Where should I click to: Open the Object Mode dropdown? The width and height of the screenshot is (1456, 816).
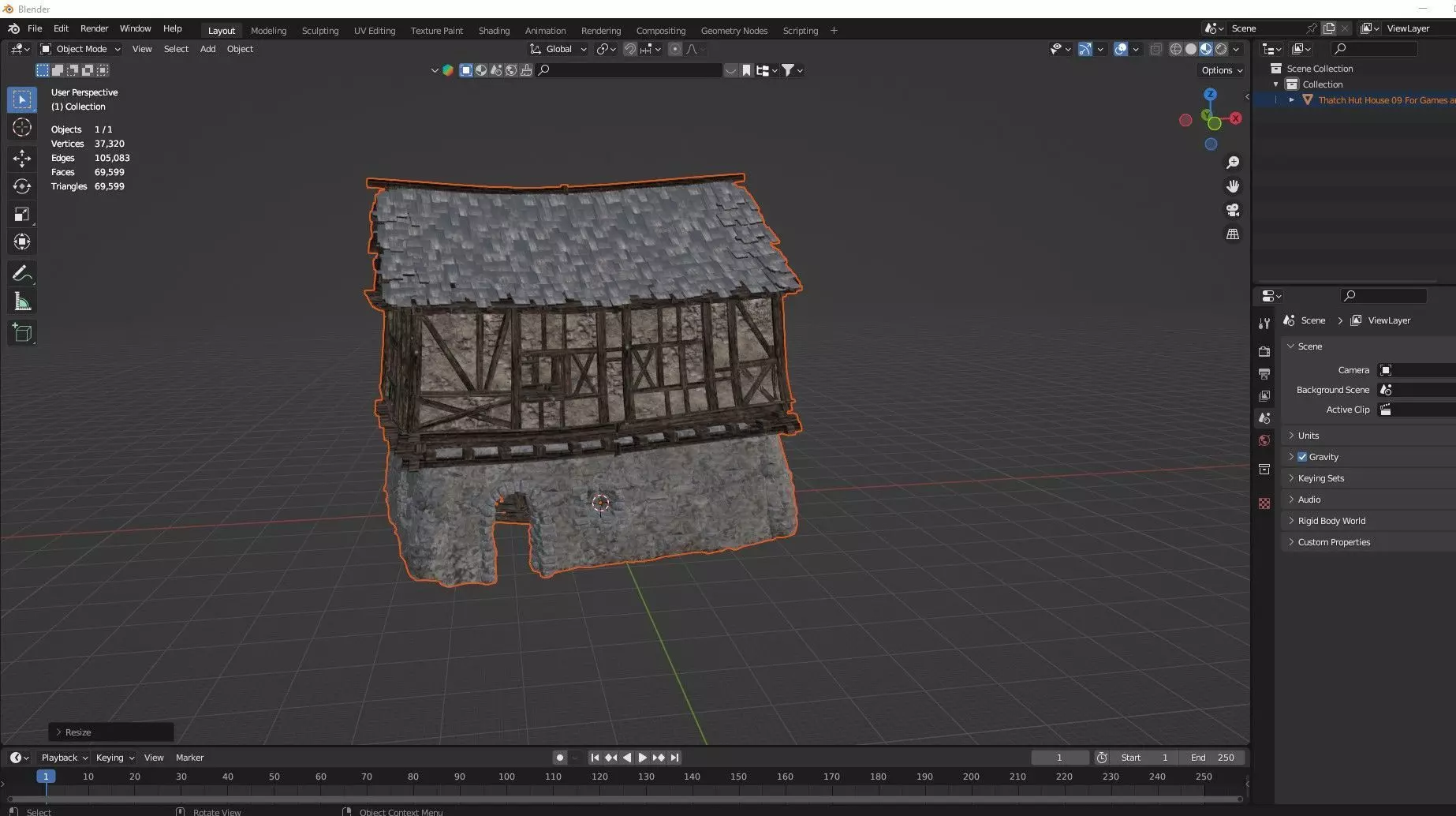(x=80, y=49)
